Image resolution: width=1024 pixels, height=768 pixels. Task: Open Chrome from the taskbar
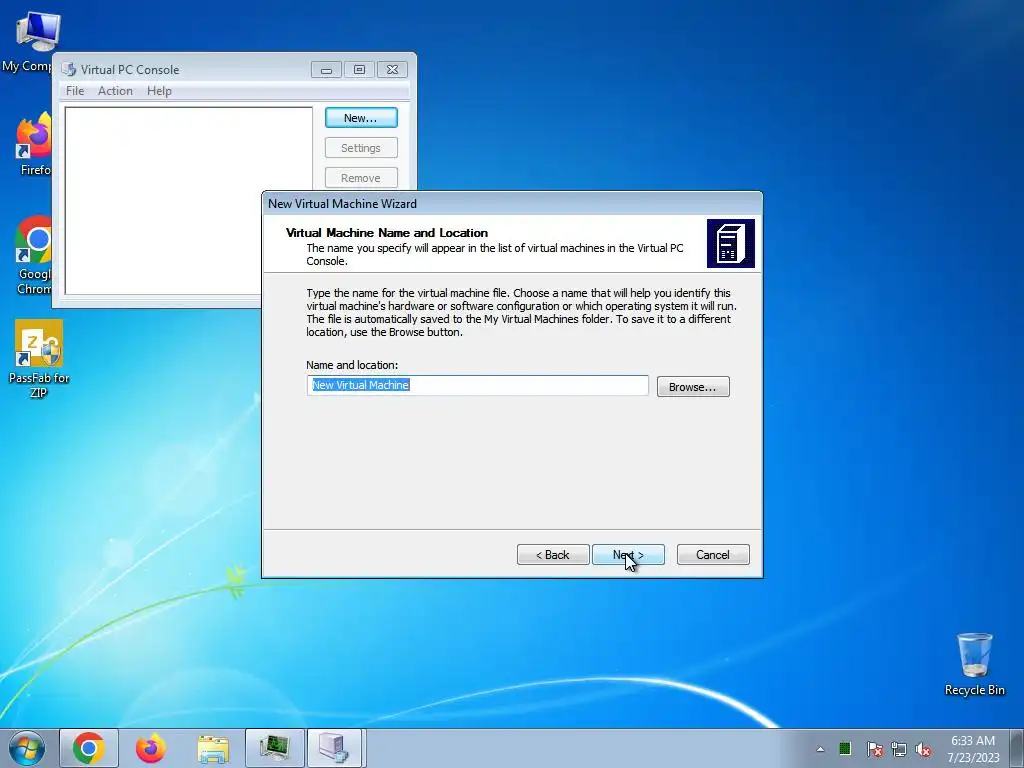point(89,748)
